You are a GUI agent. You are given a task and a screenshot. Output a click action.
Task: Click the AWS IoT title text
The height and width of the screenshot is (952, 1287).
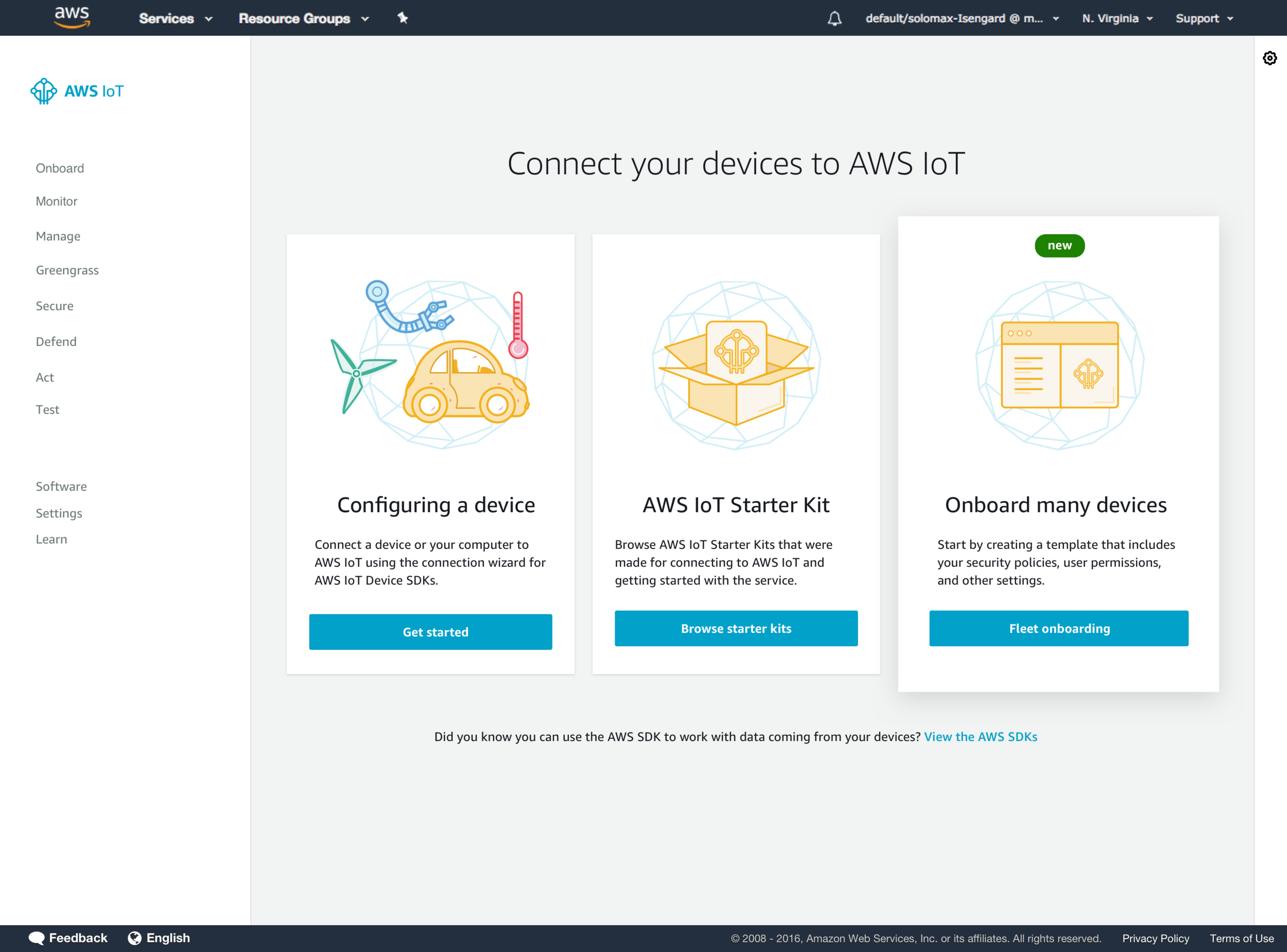(94, 91)
